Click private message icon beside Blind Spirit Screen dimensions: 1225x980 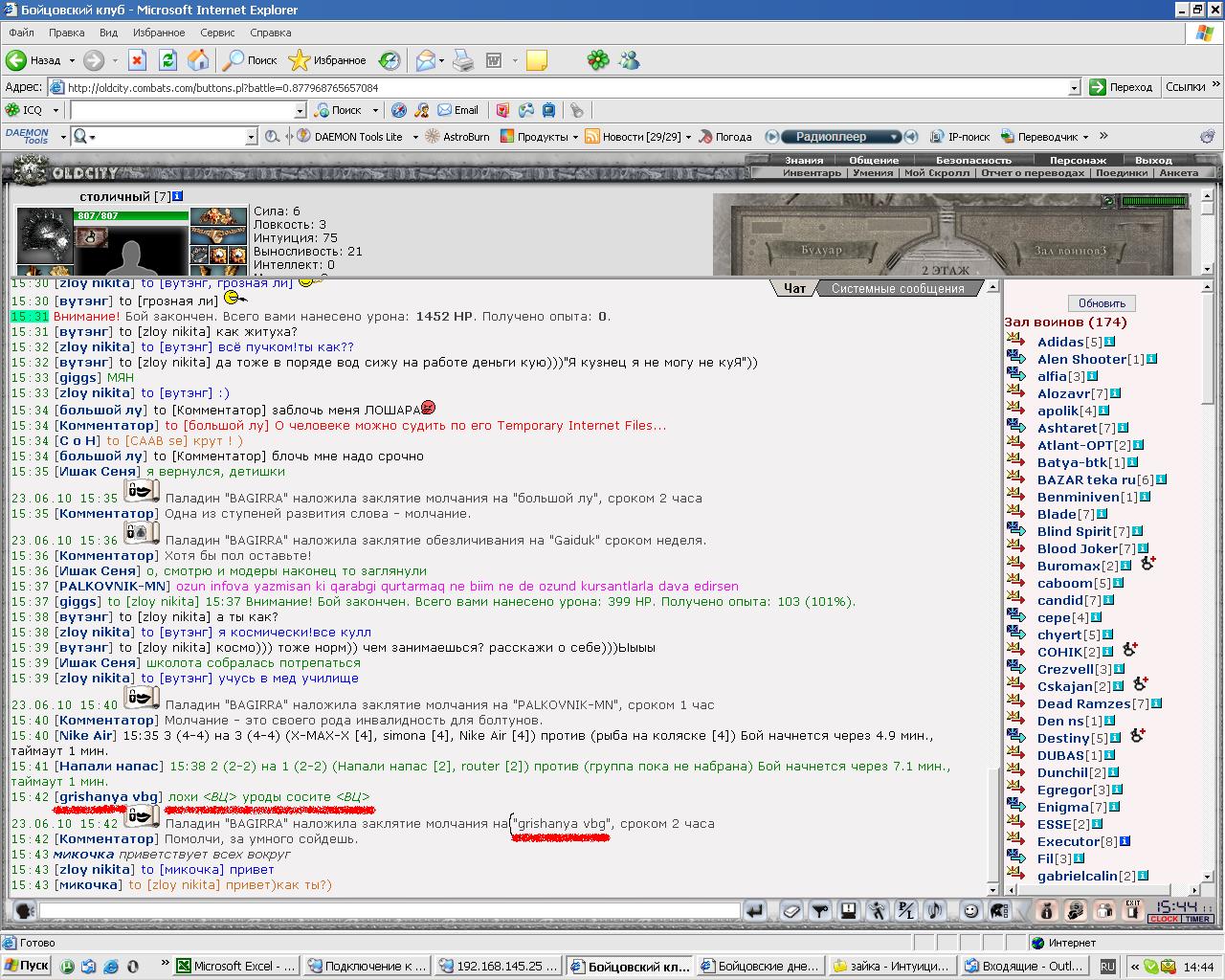(1016, 531)
